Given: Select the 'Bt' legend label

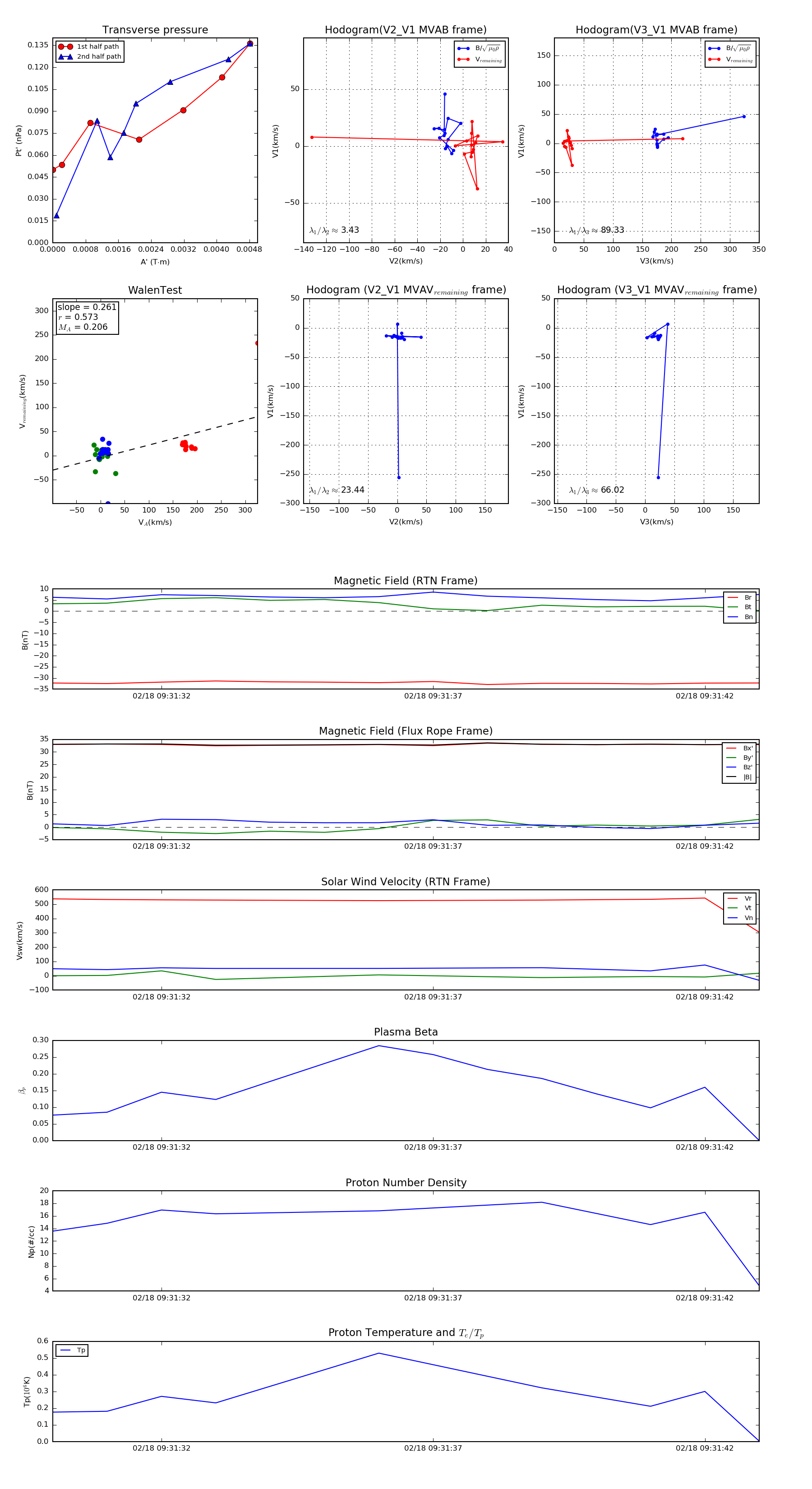Looking at the screenshot, I should click(x=748, y=607).
